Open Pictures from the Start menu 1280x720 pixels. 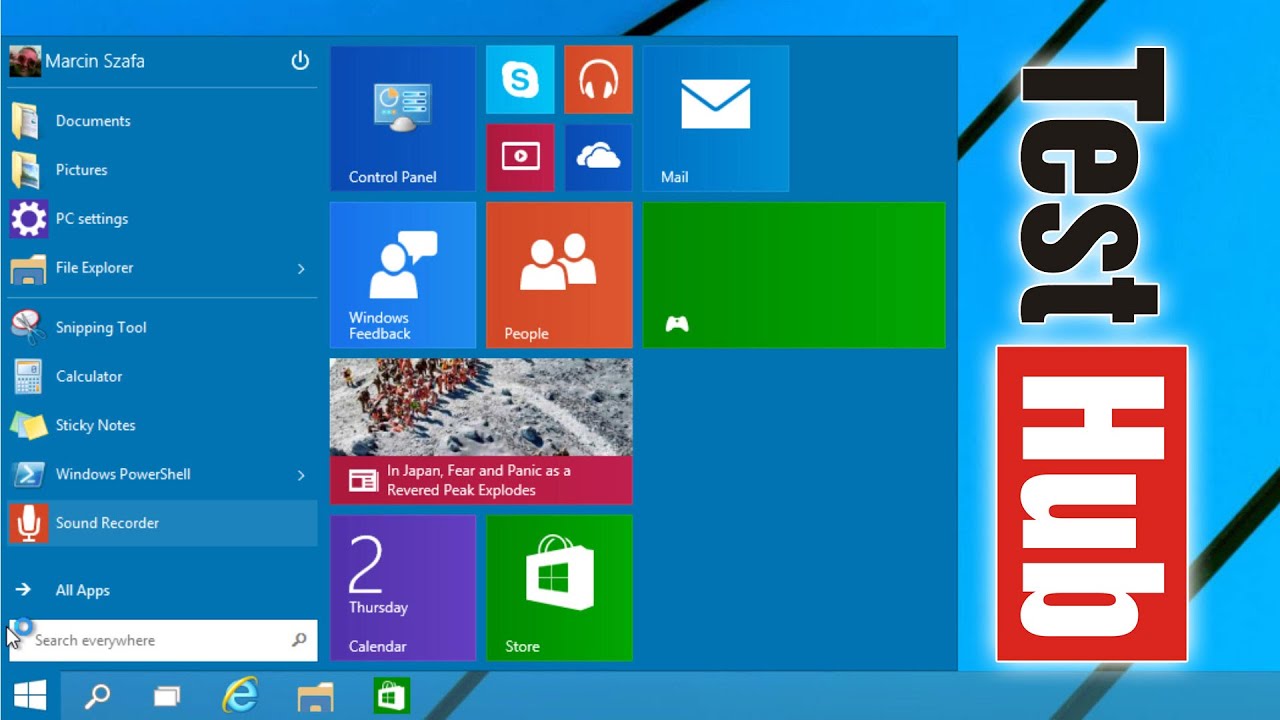[x=162, y=170]
